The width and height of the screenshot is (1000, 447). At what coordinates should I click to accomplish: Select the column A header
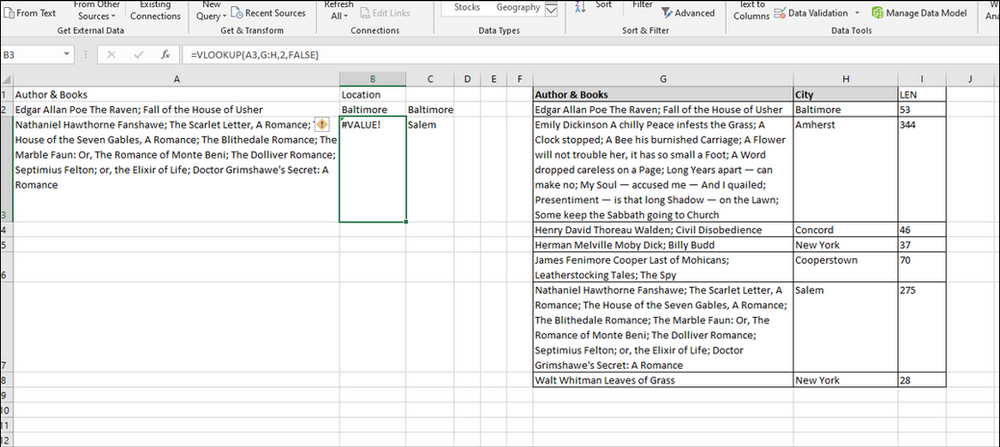click(176, 79)
